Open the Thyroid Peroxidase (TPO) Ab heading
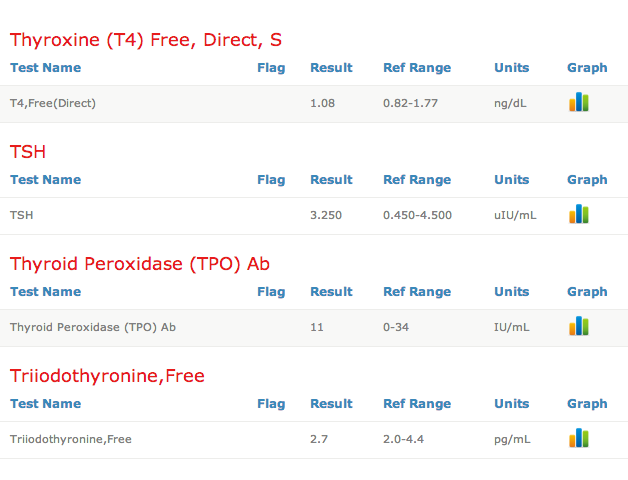 tap(140, 264)
